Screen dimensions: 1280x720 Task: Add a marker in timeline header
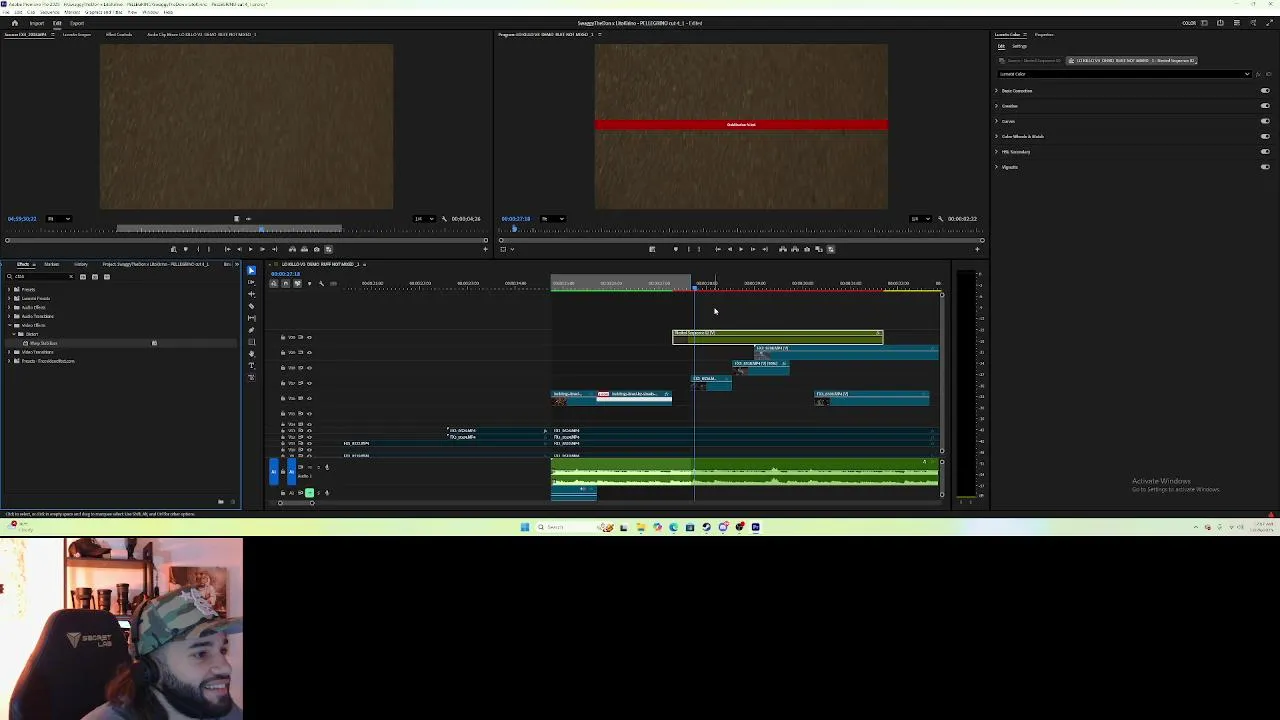[310, 283]
